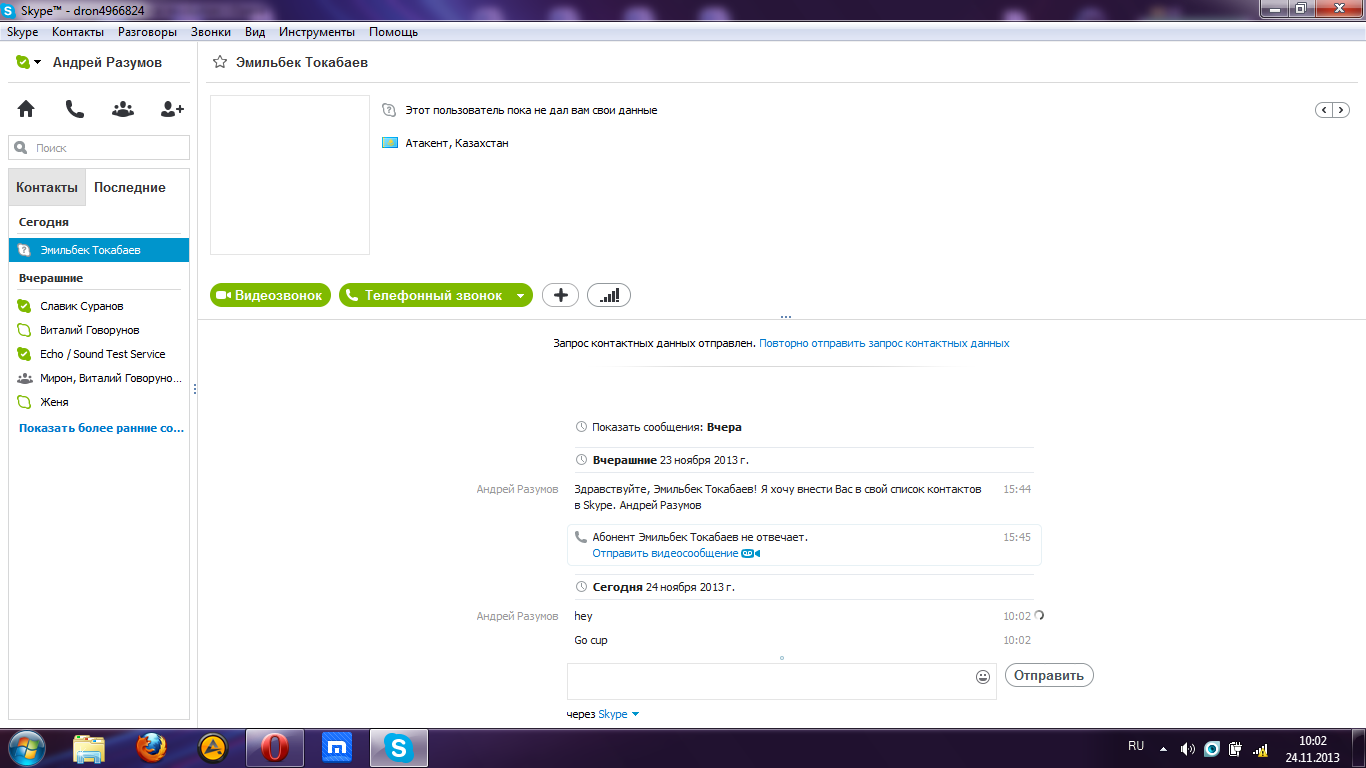Click the Атакент, Казахстан location text

point(457,143)
